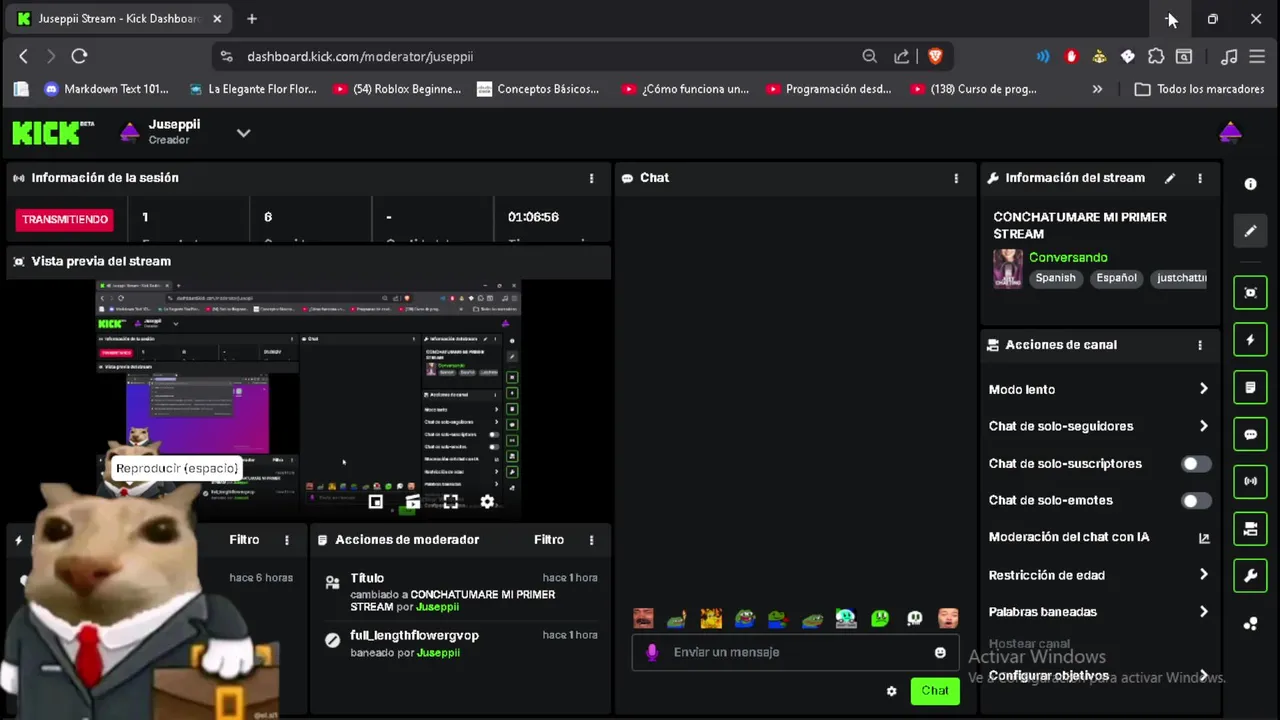Open Acciones de canal three-dot menu
Viewport: 1280px width, 720px height.
1200,345
